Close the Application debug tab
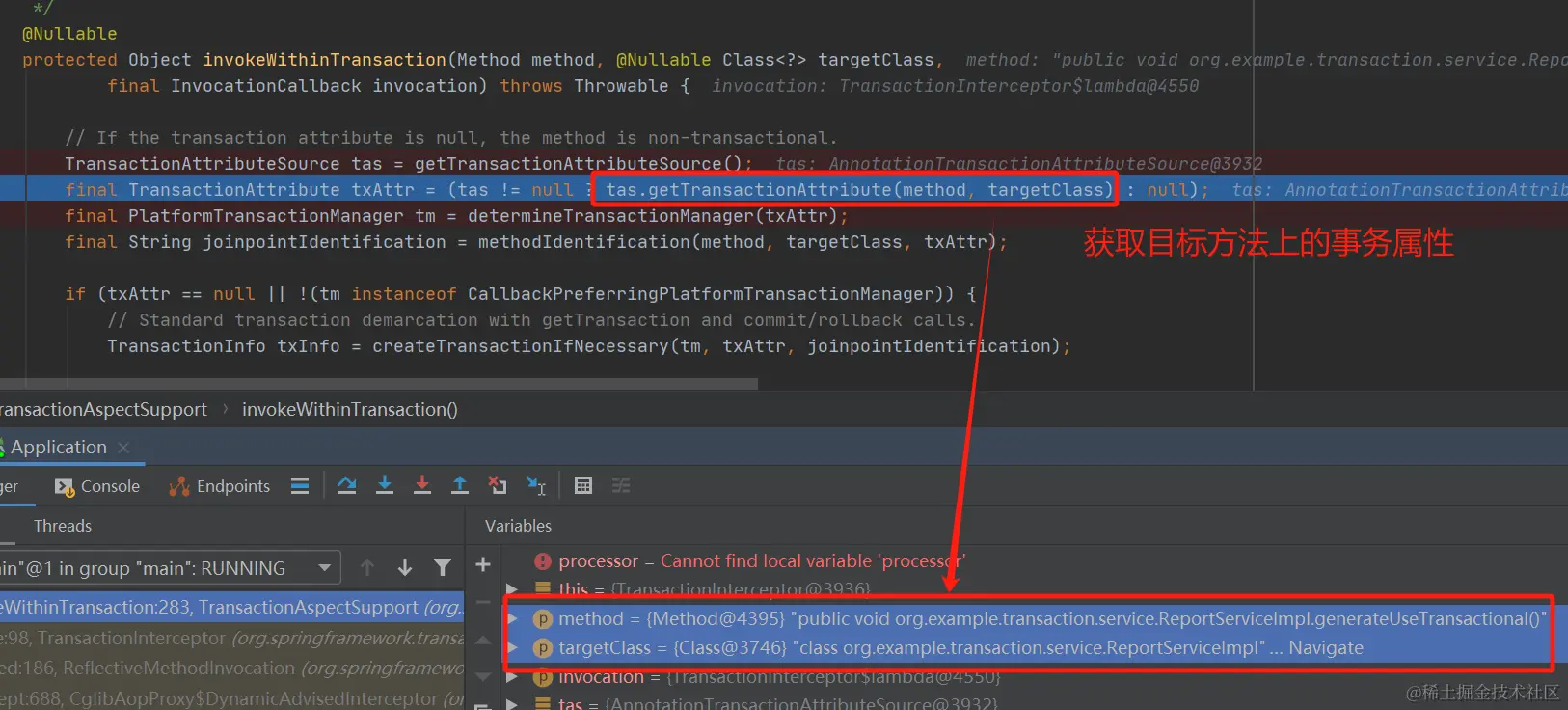 click(123, 448)
